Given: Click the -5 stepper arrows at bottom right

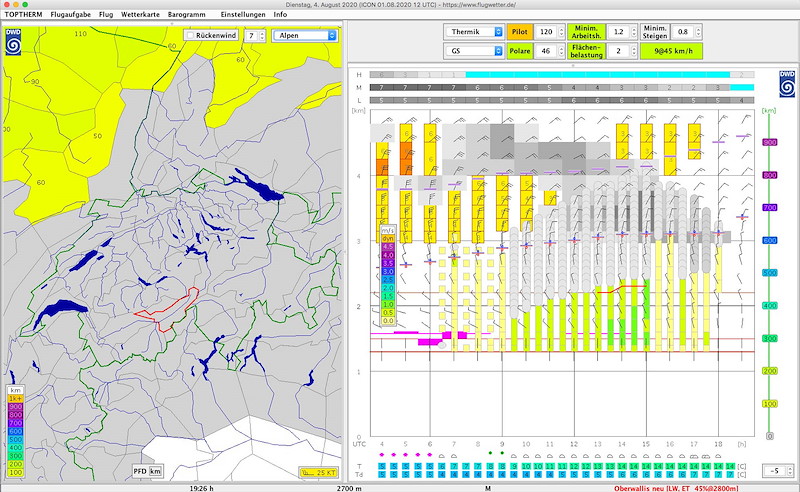Looking at the screenshot, I should (x=790, y=471).
